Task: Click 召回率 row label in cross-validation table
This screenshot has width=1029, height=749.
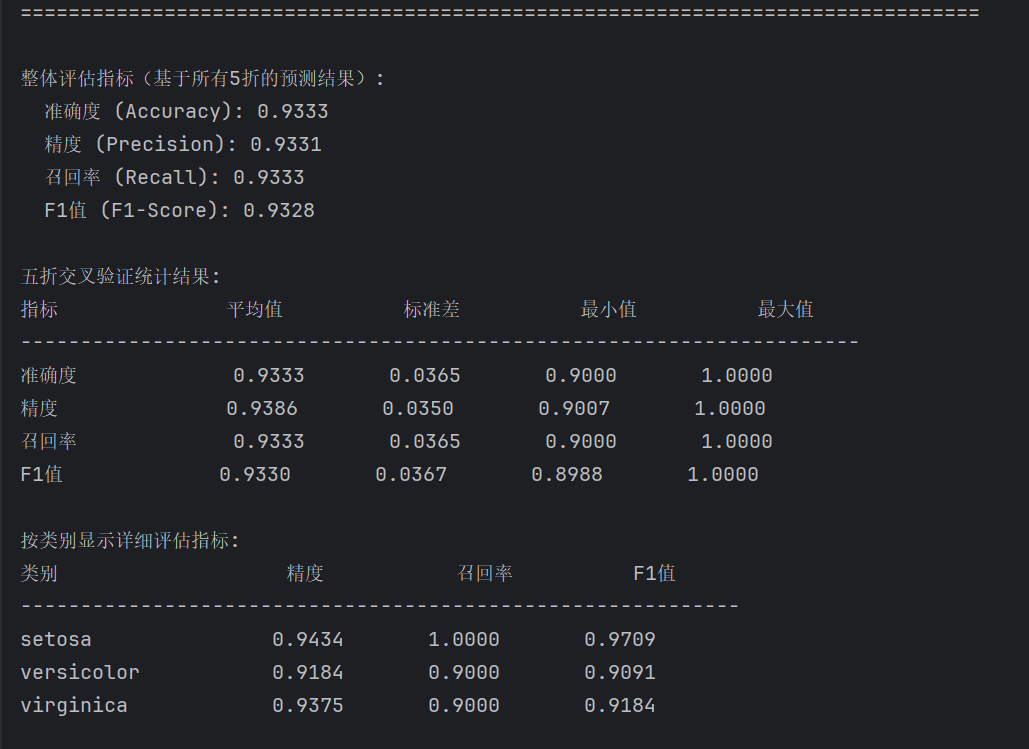Action: click(49, 441)
